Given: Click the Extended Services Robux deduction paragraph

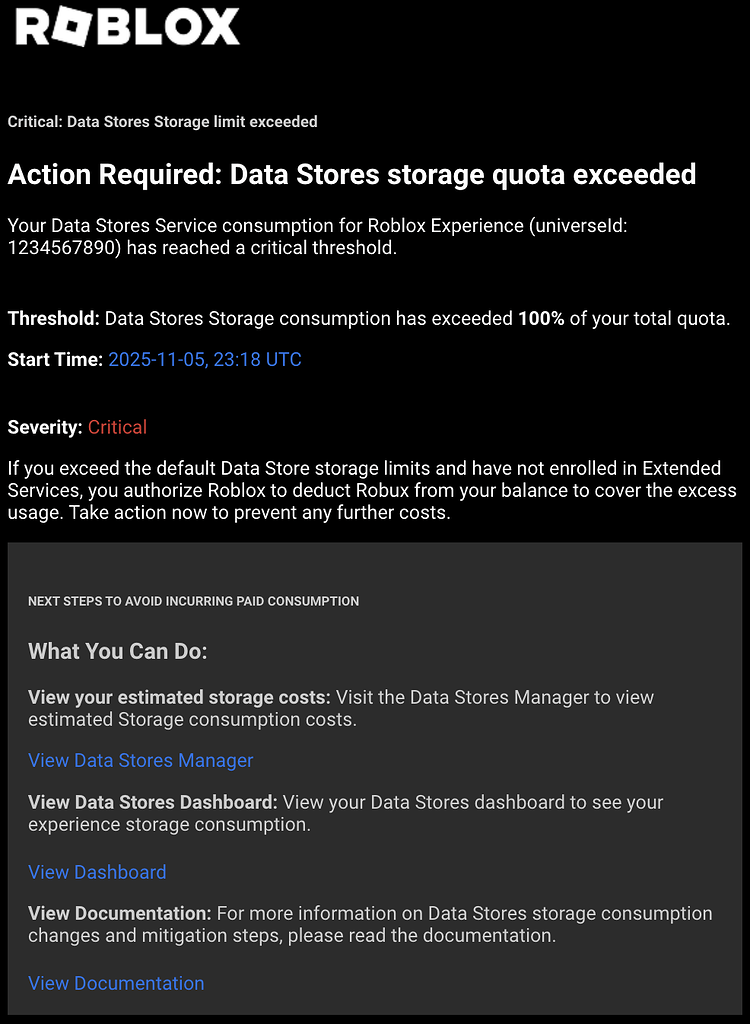Looking at the screenshot, I should [x=371, y=490].
